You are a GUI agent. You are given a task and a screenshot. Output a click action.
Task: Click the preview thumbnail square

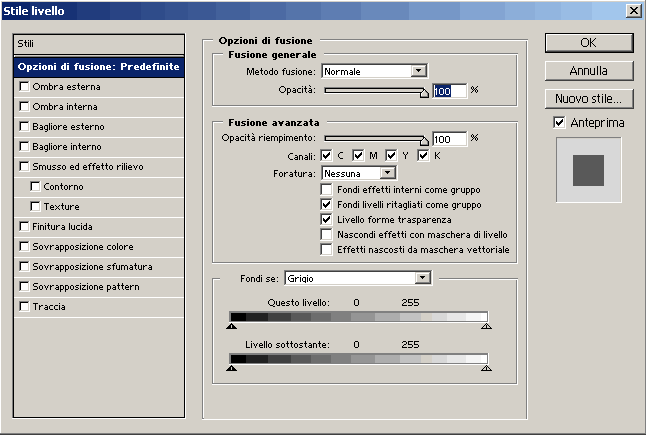[x=588, y=170]
